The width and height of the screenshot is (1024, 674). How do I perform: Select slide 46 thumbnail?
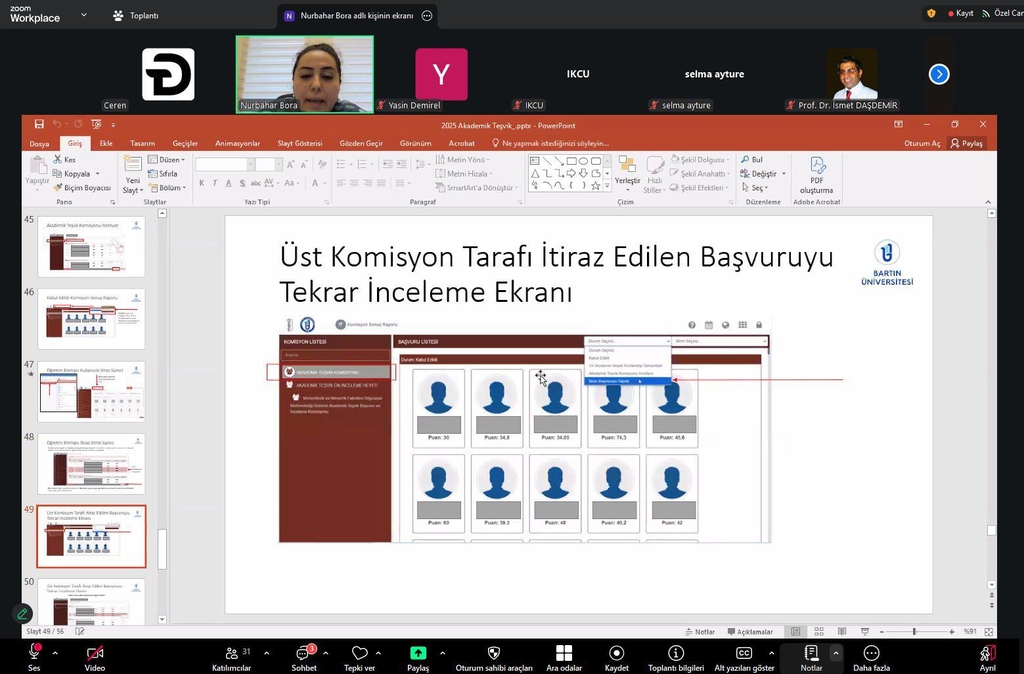91,319
